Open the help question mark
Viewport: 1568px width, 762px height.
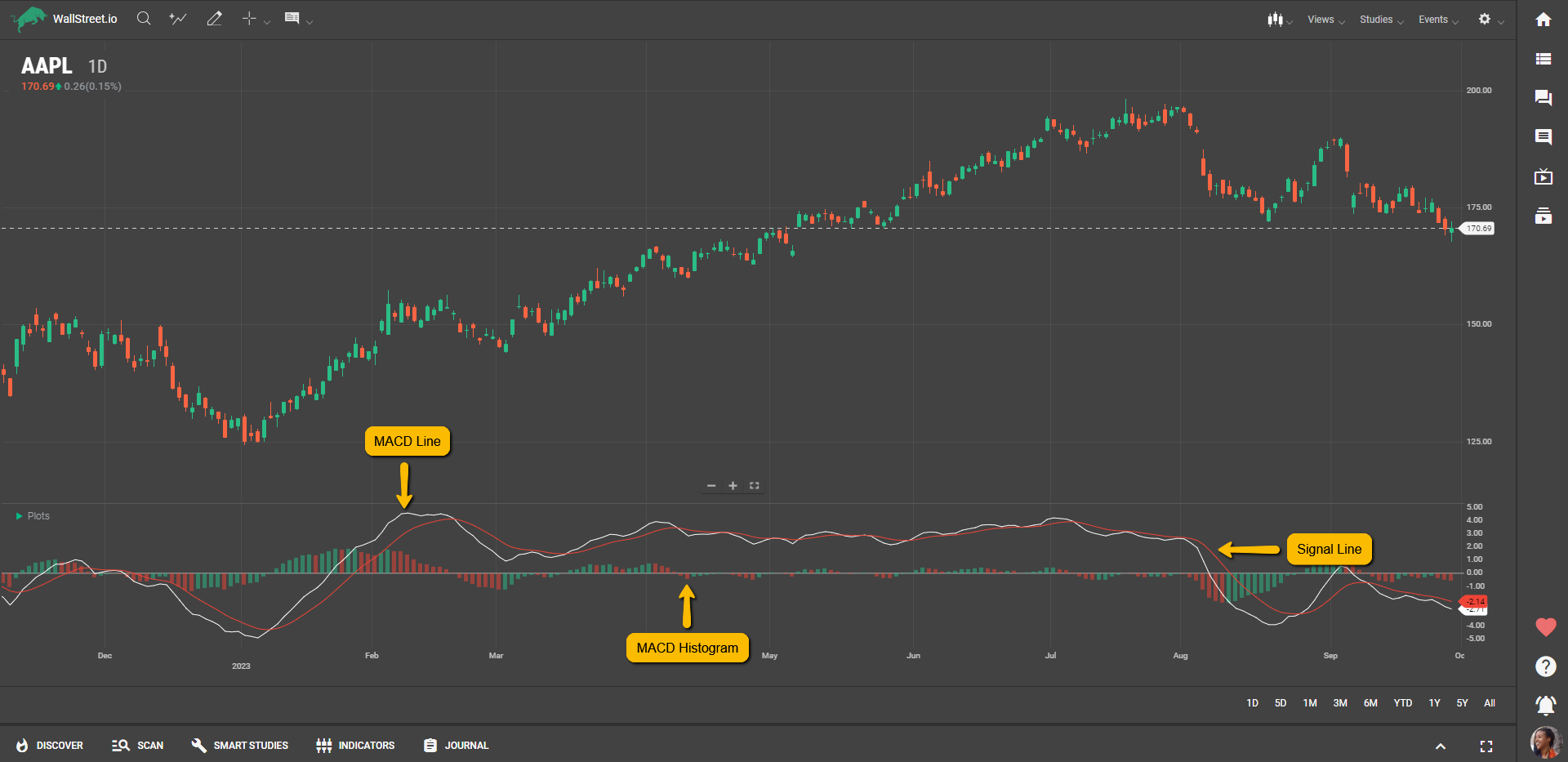point(1546,666)
